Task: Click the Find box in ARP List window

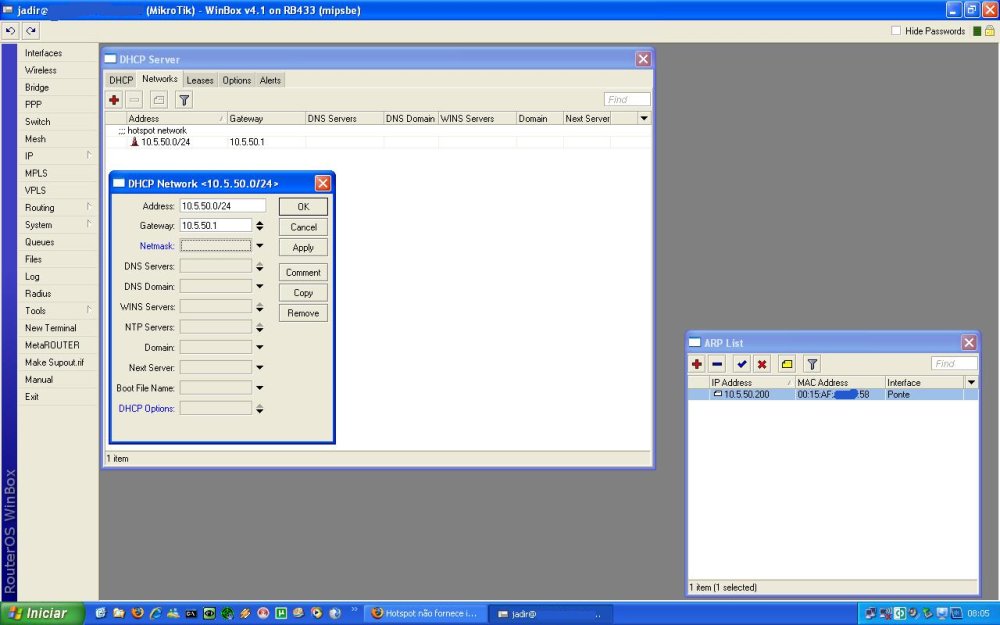Action: tap(954, 364)
